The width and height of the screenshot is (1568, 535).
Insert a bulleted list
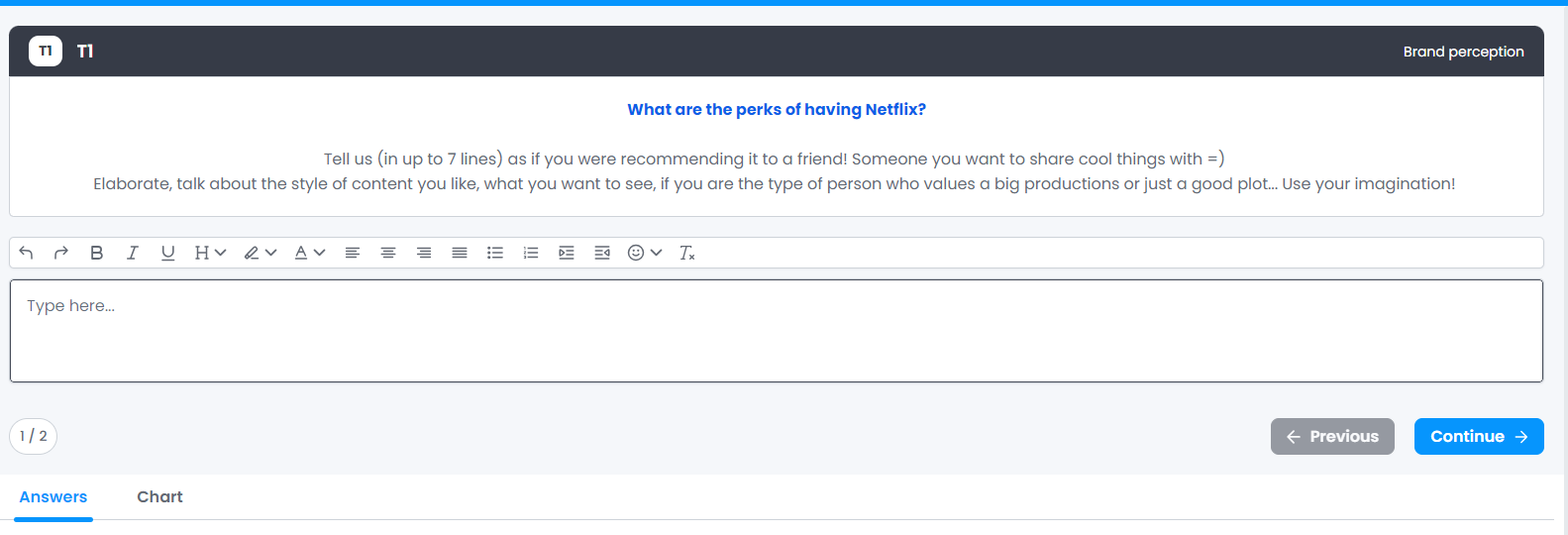(x=495, y=253)
